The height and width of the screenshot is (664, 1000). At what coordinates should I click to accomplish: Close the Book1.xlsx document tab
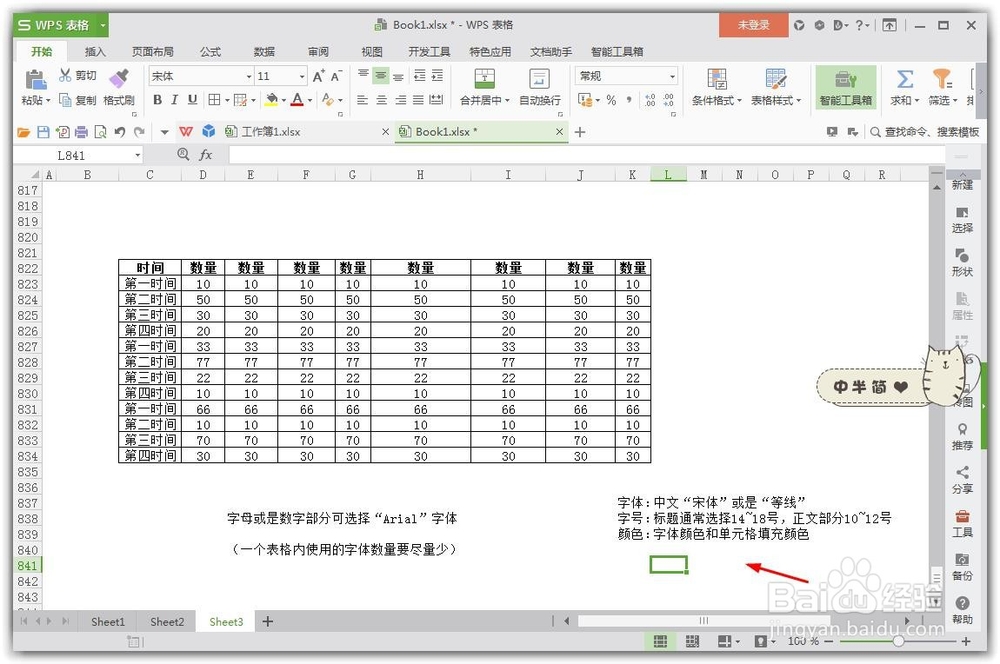coord(559,132)
